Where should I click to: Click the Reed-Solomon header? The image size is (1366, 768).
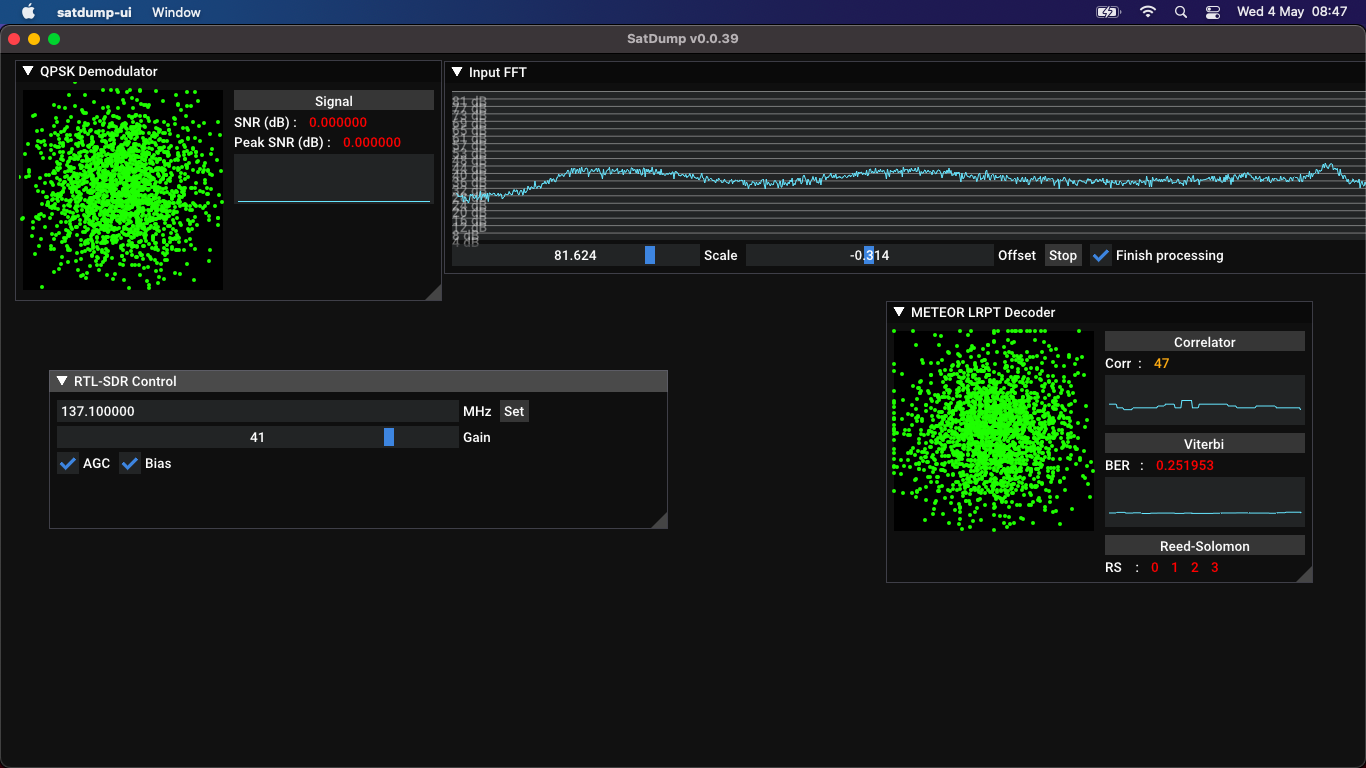click(1205, 546)
